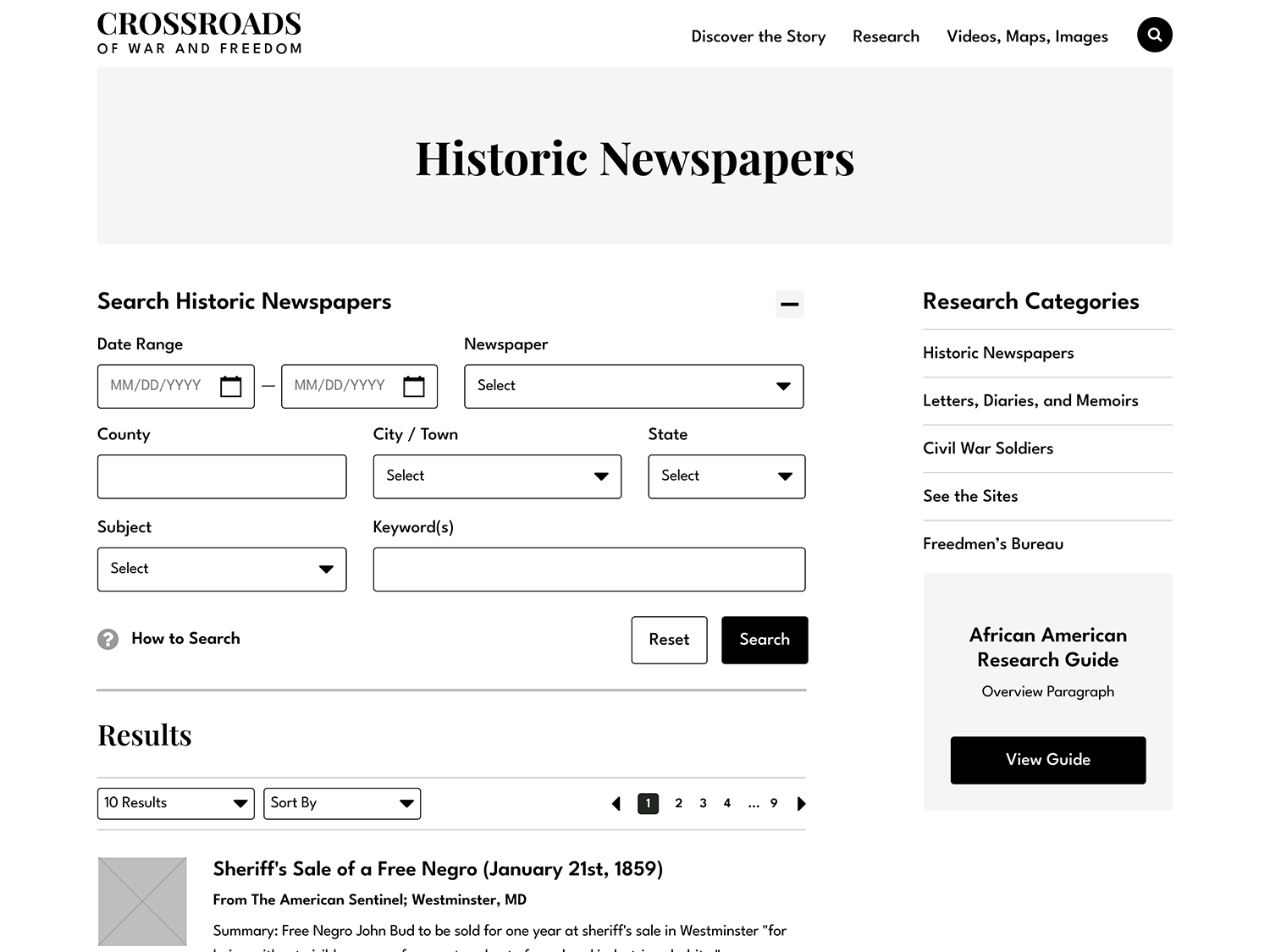Open the start date calendar picker icon
The height and width of the screenshot is (952, 1270).
230,386
